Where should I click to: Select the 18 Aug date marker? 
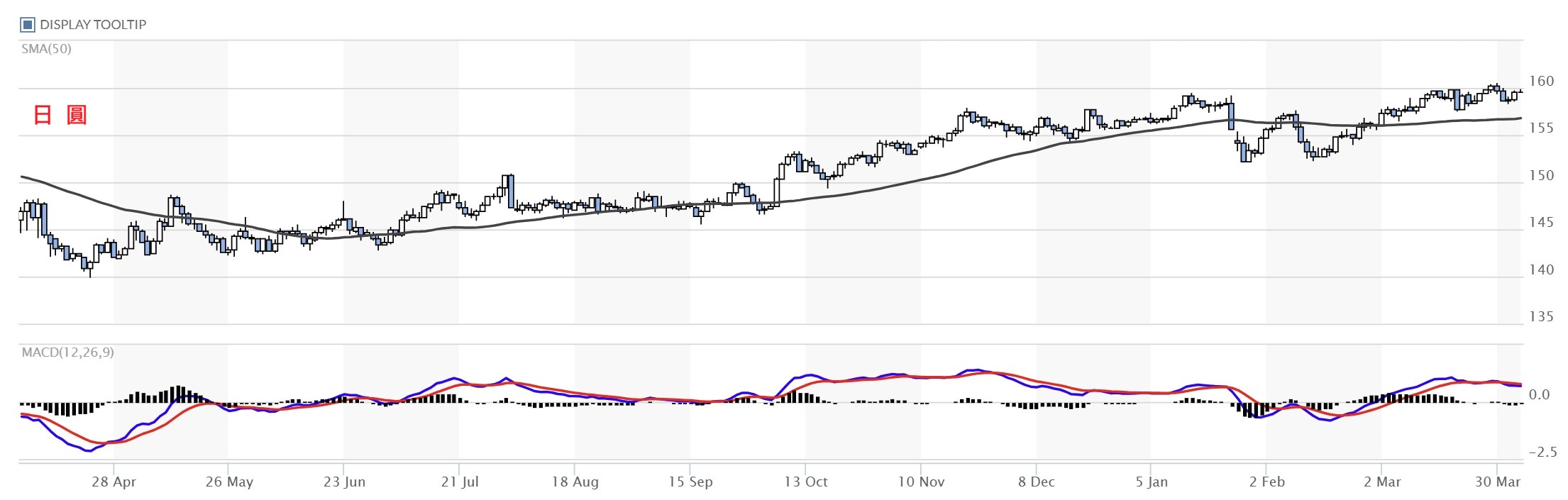coord(575,482)
